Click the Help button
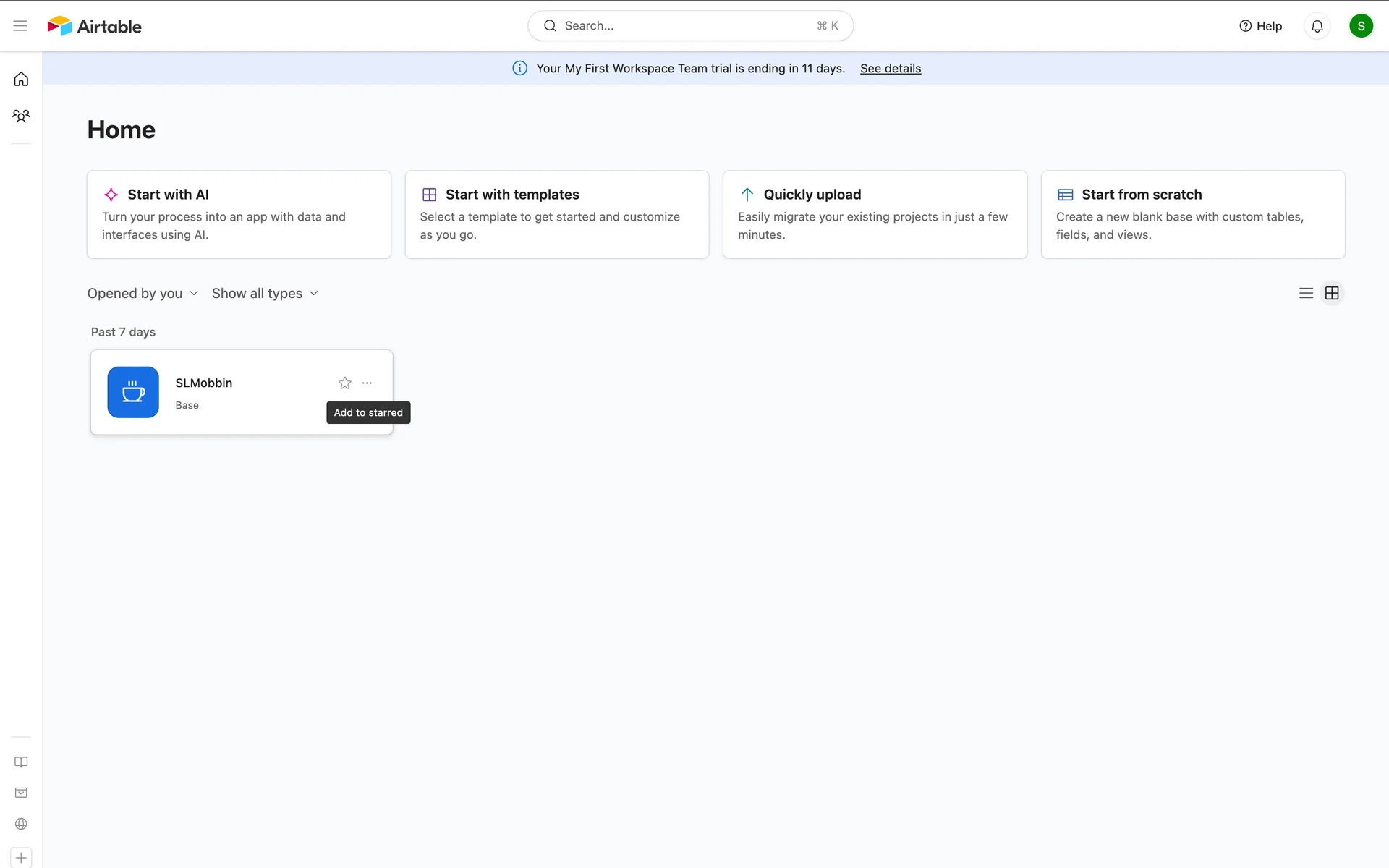 pyautogui.click(x=1260, y=26)
